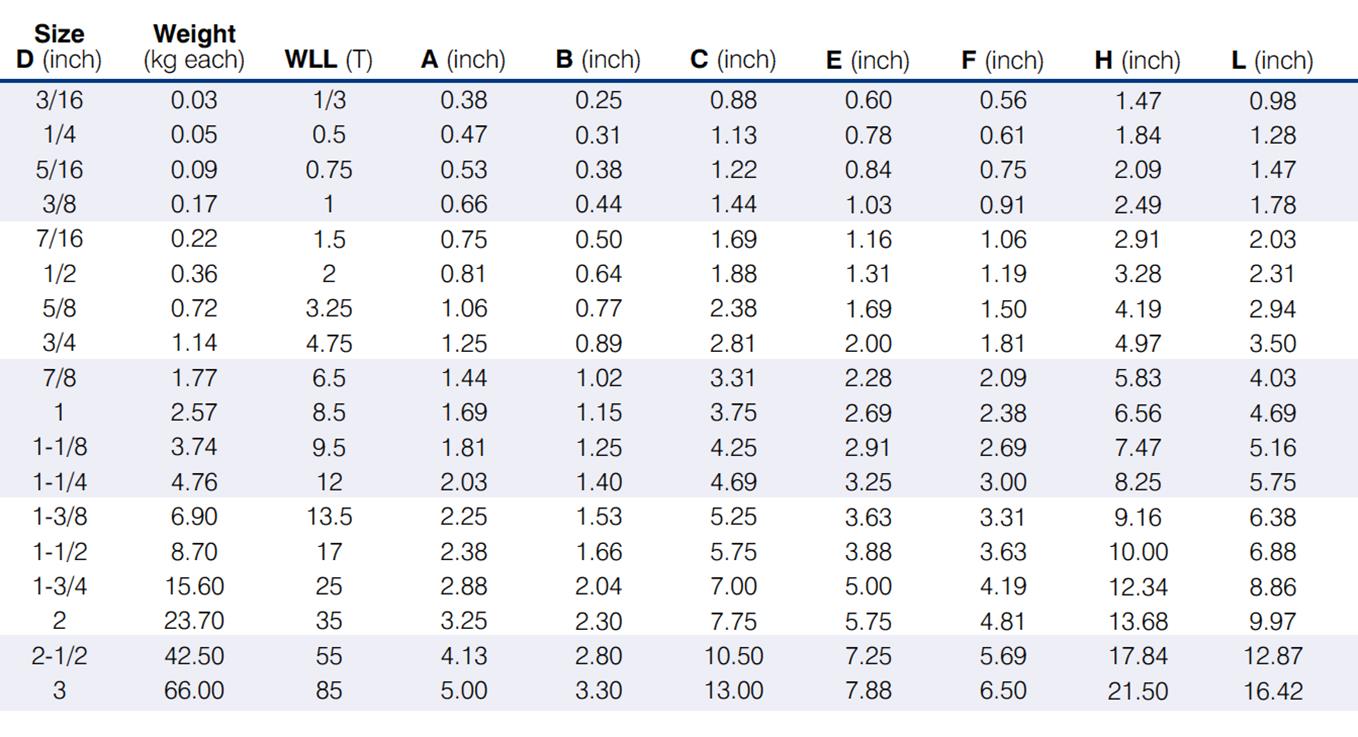The height and width of the screenshot is (737, 1358).
Task: Select the E (inch) column header
Action: click(x=867, y=60)
